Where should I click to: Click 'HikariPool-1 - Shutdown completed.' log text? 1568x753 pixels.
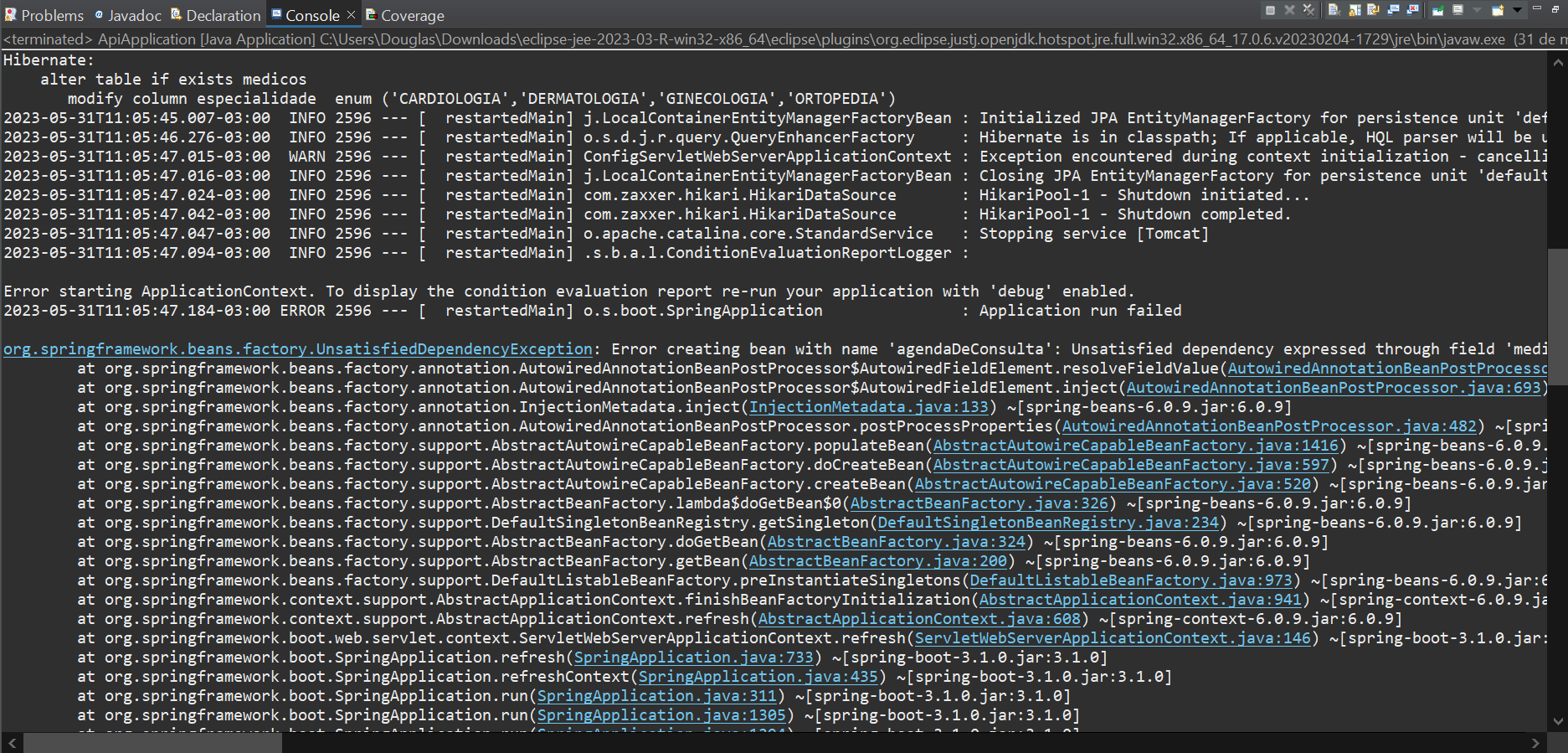1135,214
